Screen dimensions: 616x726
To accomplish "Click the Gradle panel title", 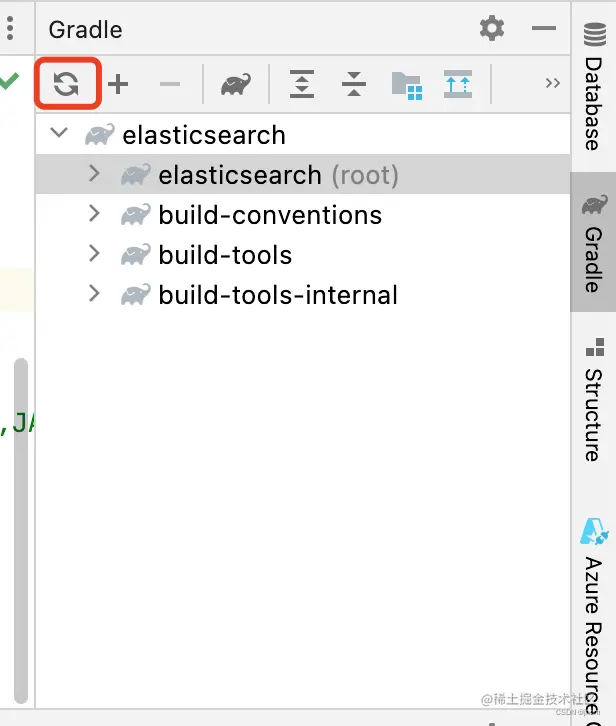I will 86,30.
